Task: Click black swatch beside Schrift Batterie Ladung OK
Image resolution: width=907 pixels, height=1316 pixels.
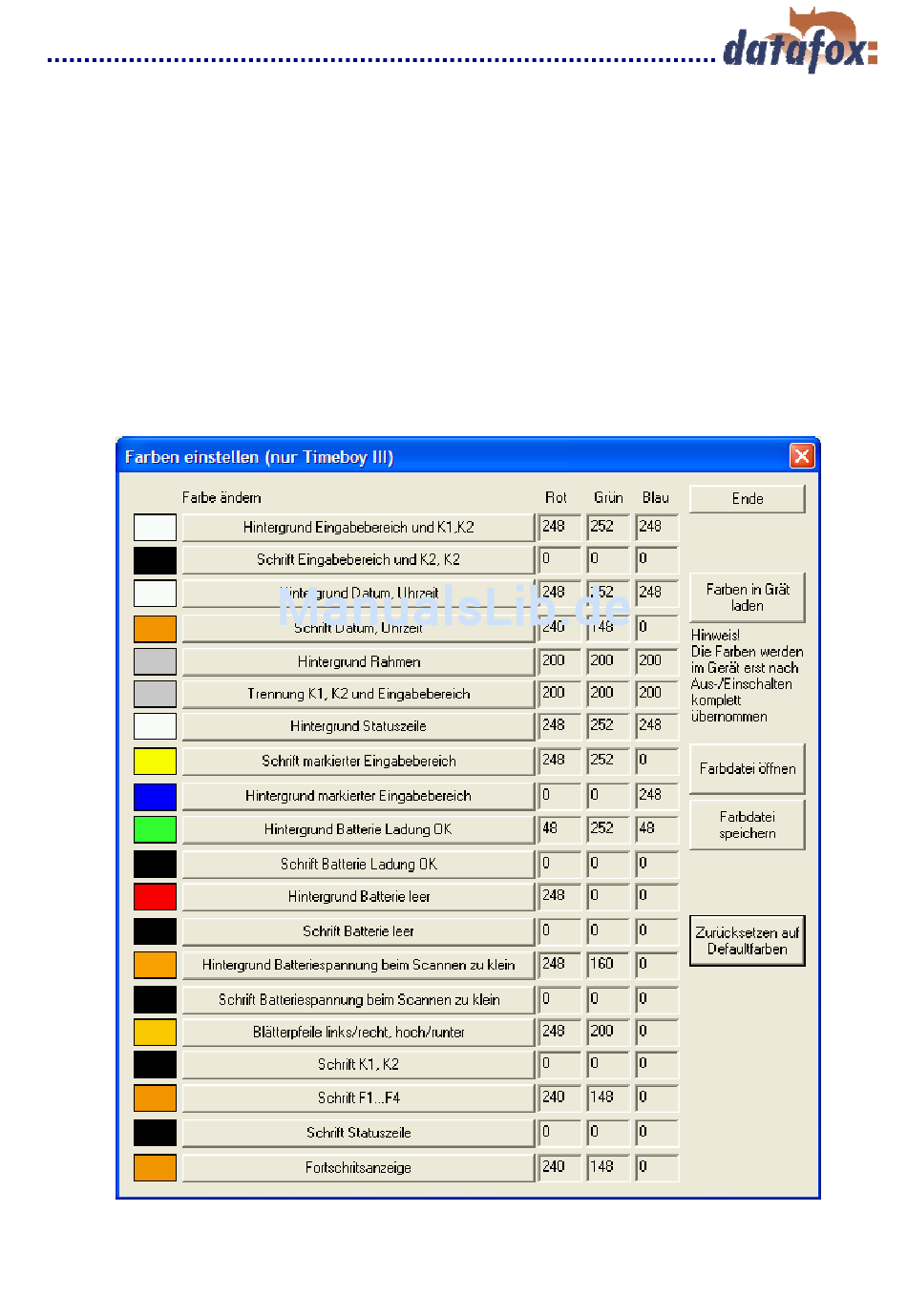Action: [155, 864]
